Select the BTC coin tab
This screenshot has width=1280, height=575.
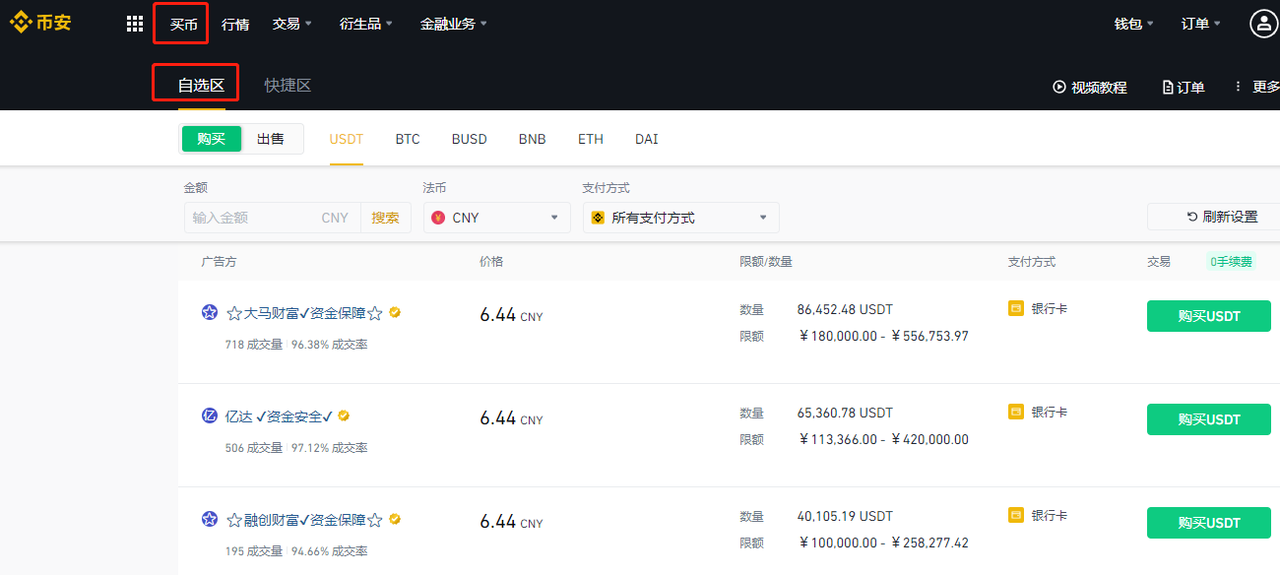(x=408, y=139)
